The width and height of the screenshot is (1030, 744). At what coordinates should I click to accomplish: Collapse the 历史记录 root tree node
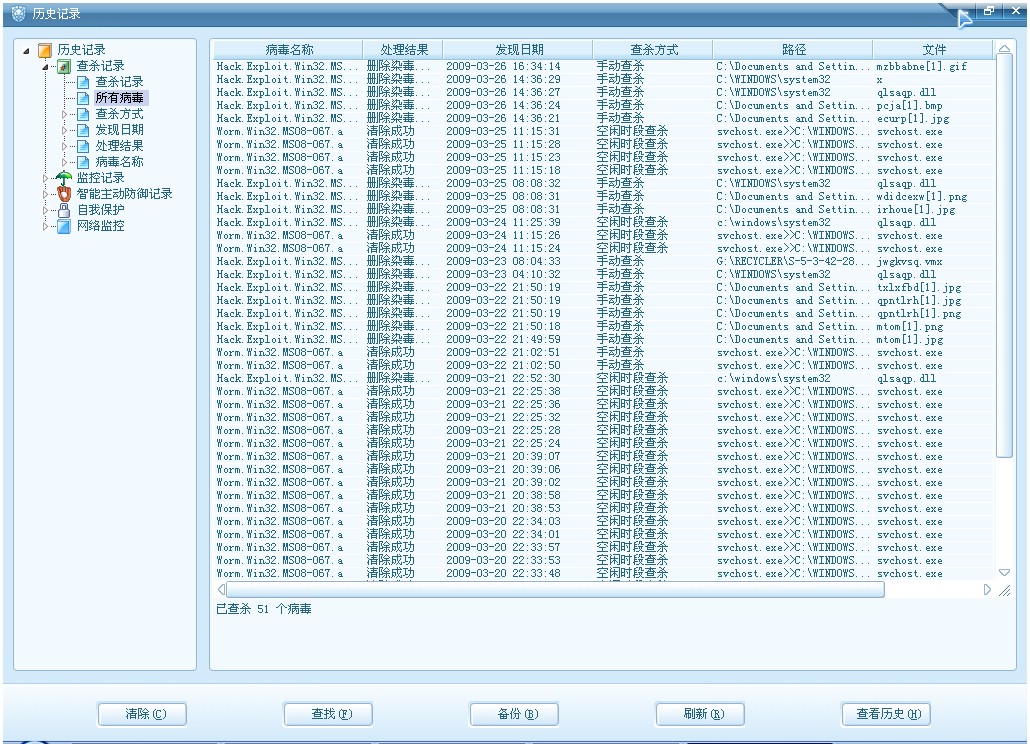(x=26, y=51)
